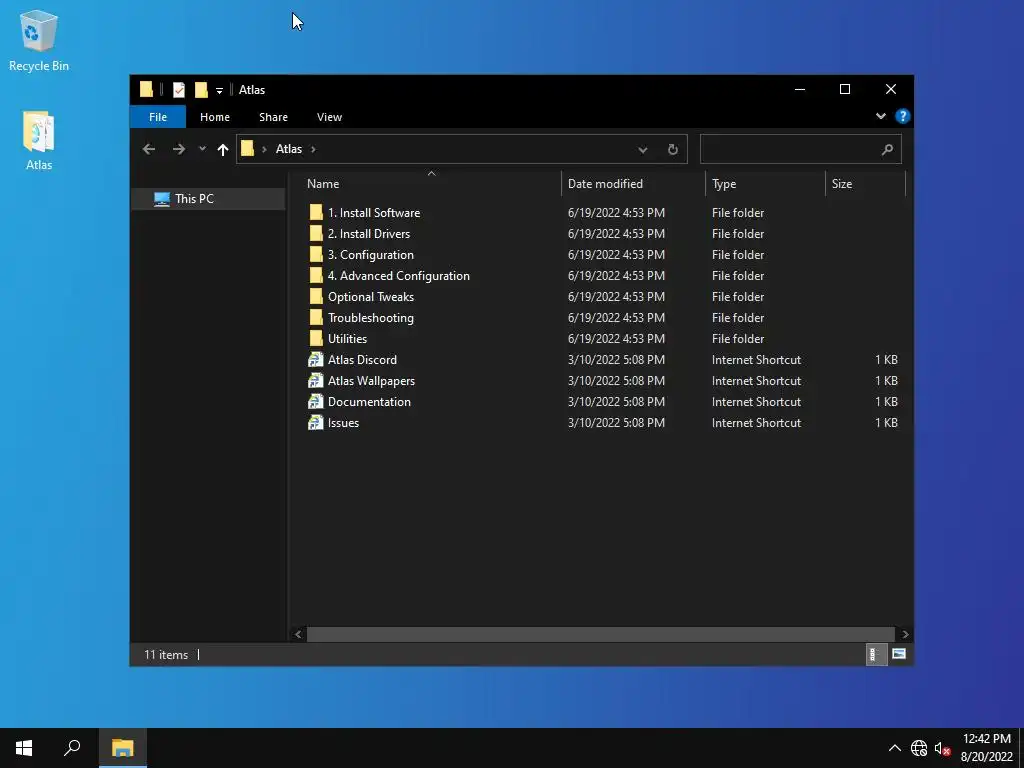Click the File Explorer taskbar button
Image resolution: width=1024 pixels, height=768 pixels.
coord(122,748)
